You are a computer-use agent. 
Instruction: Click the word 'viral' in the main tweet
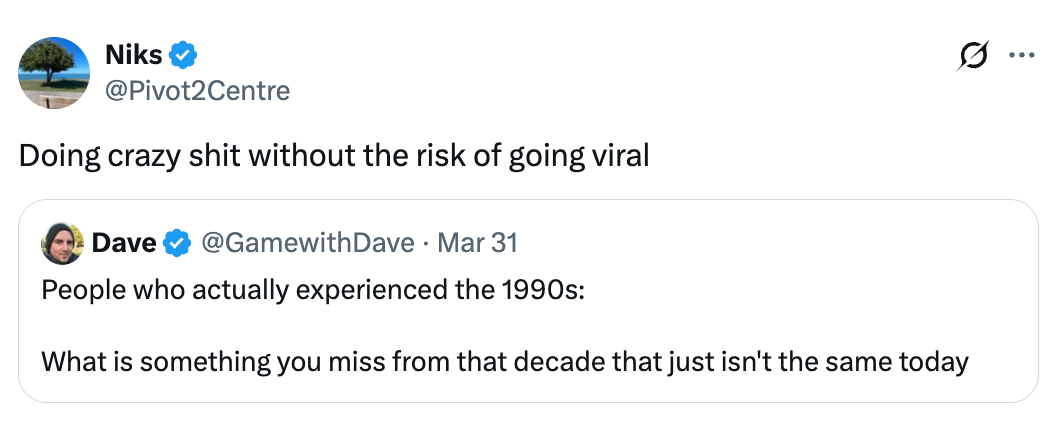tap(624, 156)
